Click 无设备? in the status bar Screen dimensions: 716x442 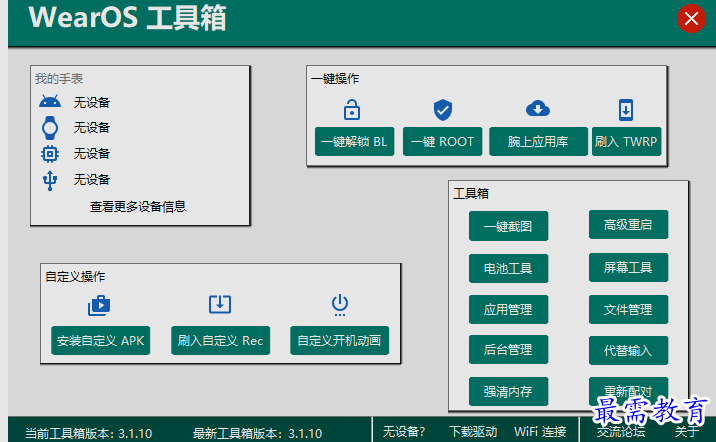pyautogui.click(x=404, y=431)
